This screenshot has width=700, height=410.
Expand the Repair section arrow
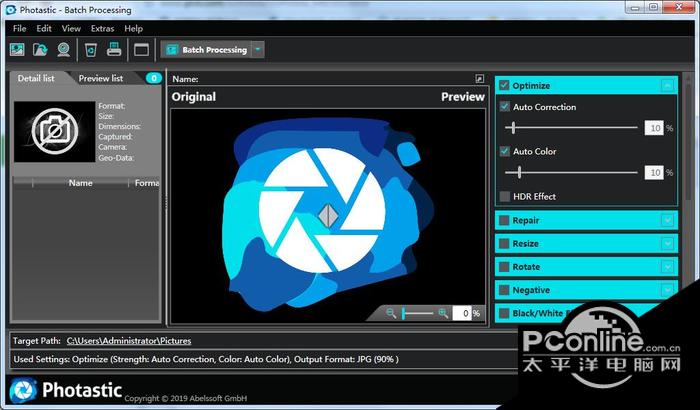(667, 220)
